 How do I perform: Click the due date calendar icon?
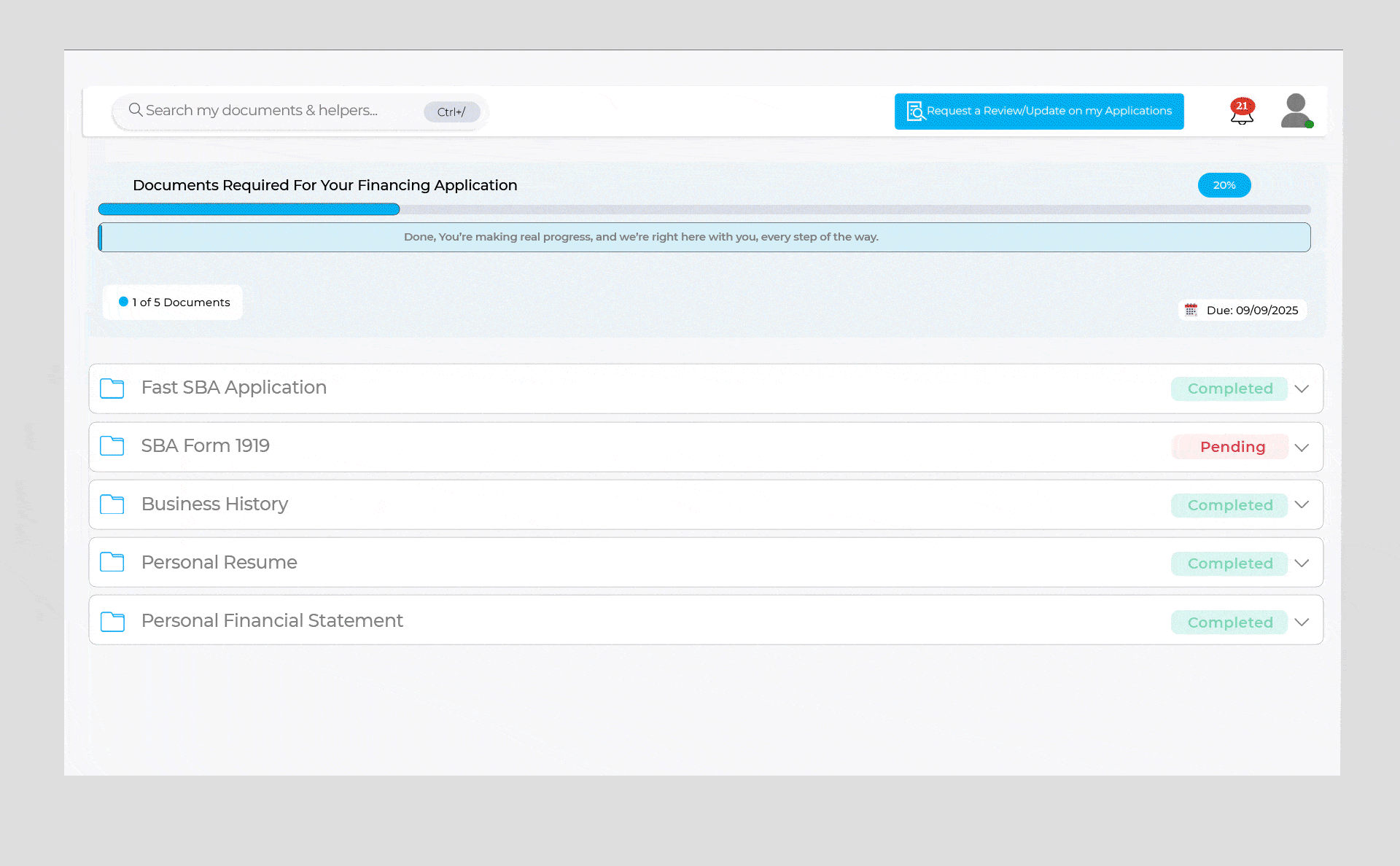click(x=1191, y=310)
